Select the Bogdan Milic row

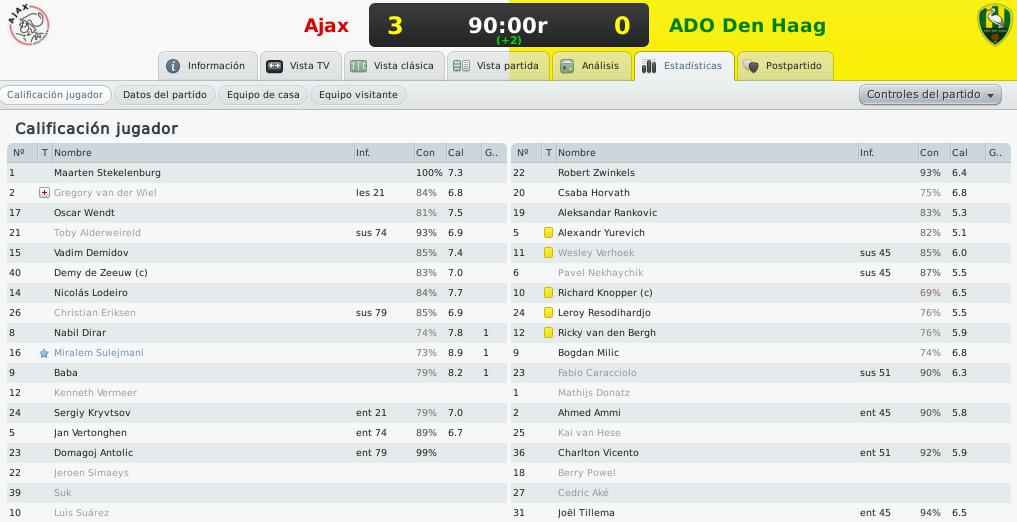click(x=761, y=353)
